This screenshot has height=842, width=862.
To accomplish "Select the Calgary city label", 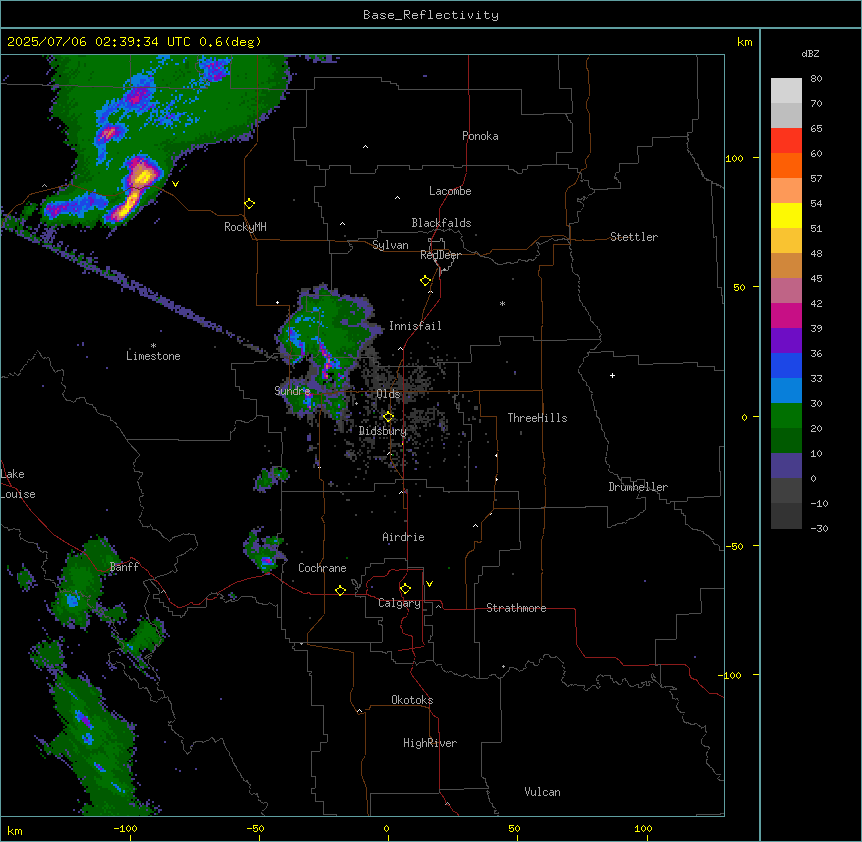I will [x=399, y=603].
